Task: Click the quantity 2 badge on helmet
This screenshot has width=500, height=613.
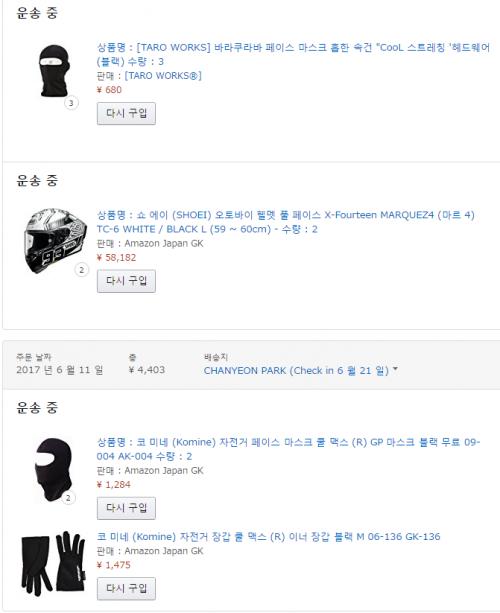Action: coord(82,270)
